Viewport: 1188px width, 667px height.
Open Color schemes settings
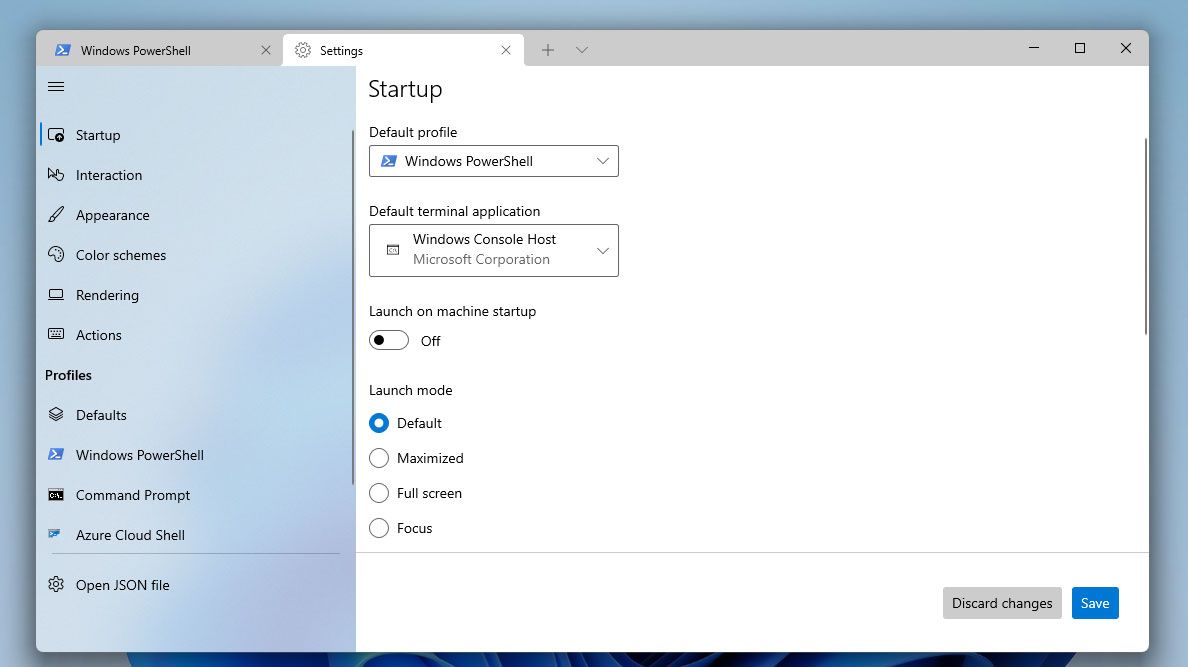[x=120, y=255]
